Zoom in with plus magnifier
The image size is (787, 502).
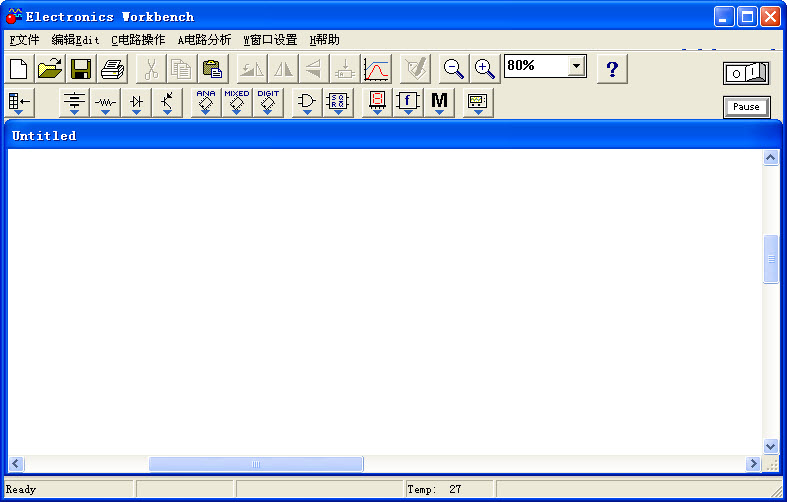coord(485,69)
